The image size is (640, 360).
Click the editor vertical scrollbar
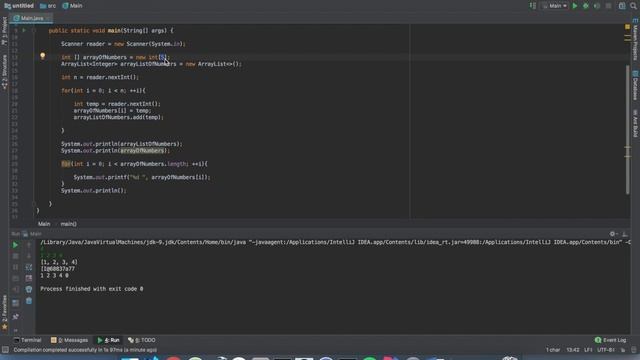click(x=628, y=130)
